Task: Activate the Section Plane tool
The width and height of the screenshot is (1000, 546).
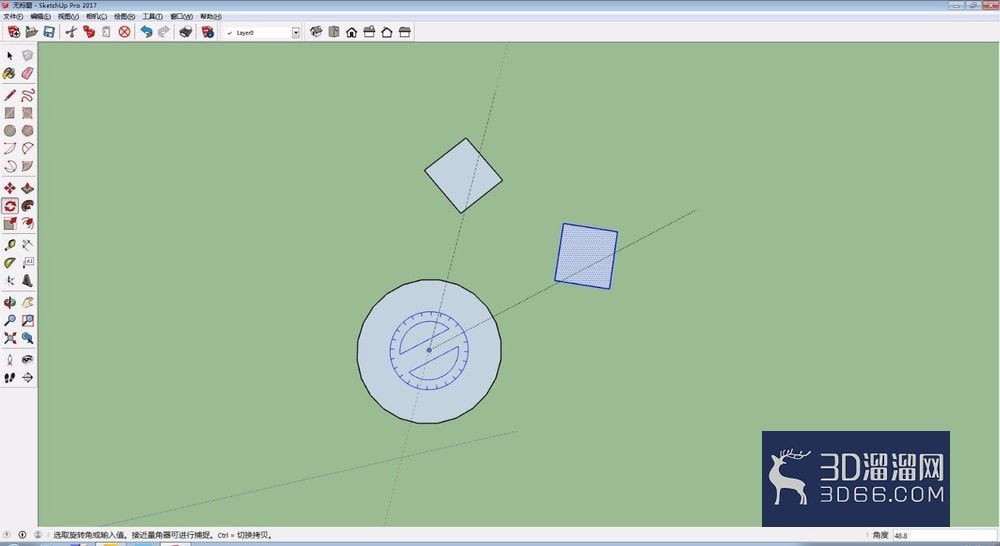Action: [x=27, y=378]
